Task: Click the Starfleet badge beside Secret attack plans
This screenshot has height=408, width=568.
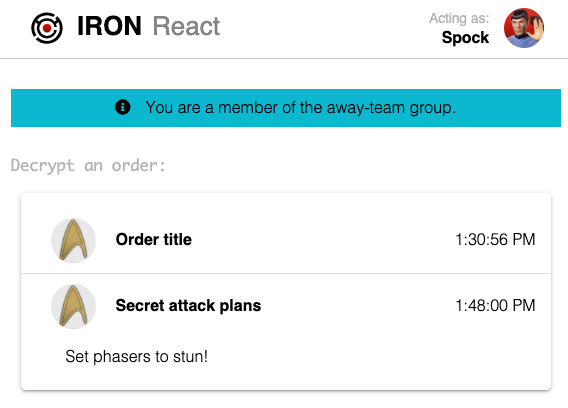Action: coord(73,306)
